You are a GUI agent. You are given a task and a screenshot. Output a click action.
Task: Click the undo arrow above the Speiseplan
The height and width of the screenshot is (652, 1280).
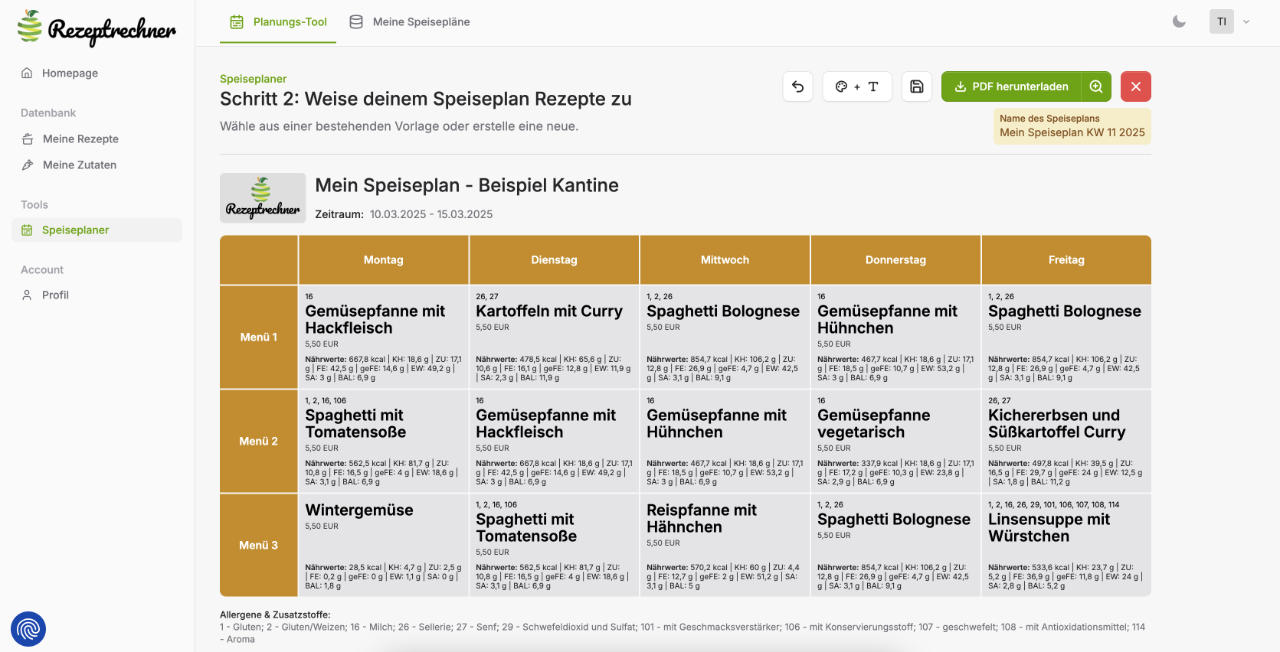[797, 87]
